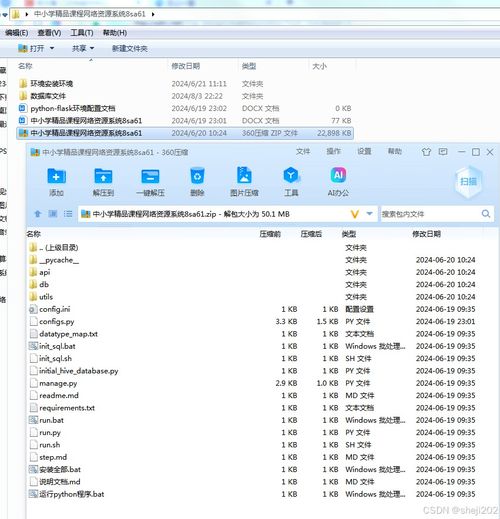Viewport: 500px width, 519px height.
Task: Click the 一键解压 one-click extract icon
Action: [150, 176]
